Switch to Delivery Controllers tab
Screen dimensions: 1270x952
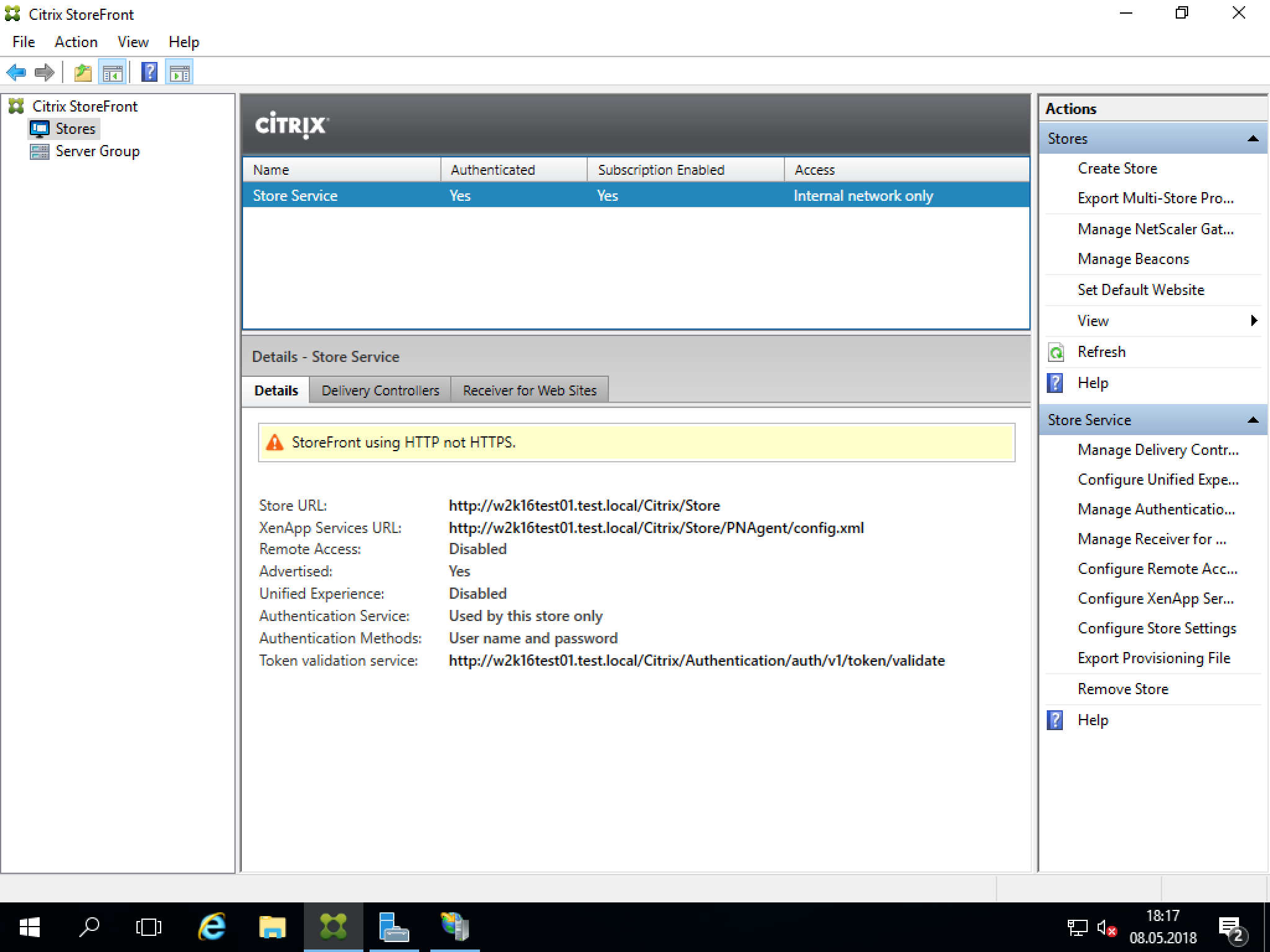point(380,390)
